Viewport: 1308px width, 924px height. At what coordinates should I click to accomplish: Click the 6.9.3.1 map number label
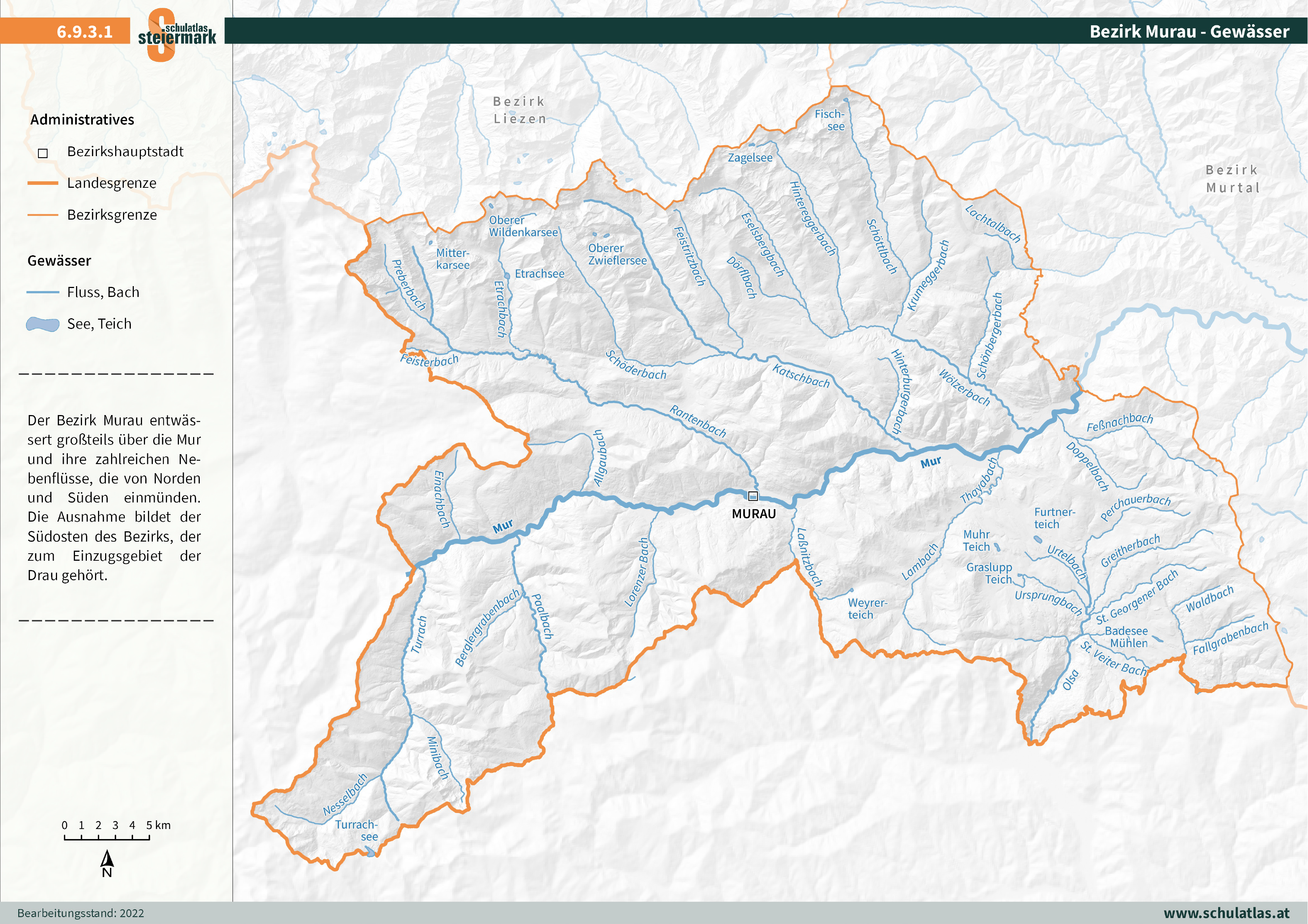[84, 31]
